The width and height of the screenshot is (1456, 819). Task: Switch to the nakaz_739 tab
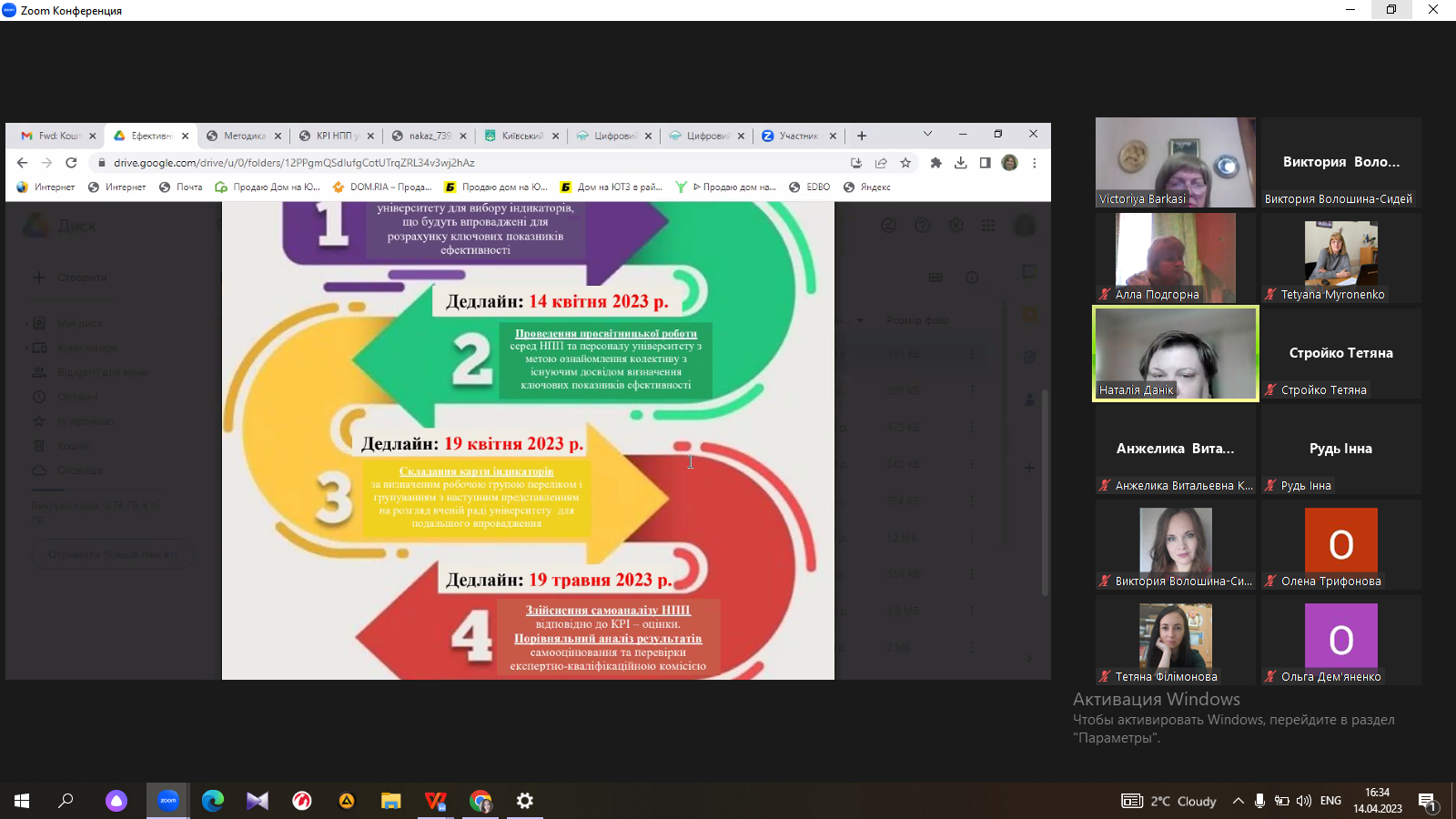pos(429,136)
